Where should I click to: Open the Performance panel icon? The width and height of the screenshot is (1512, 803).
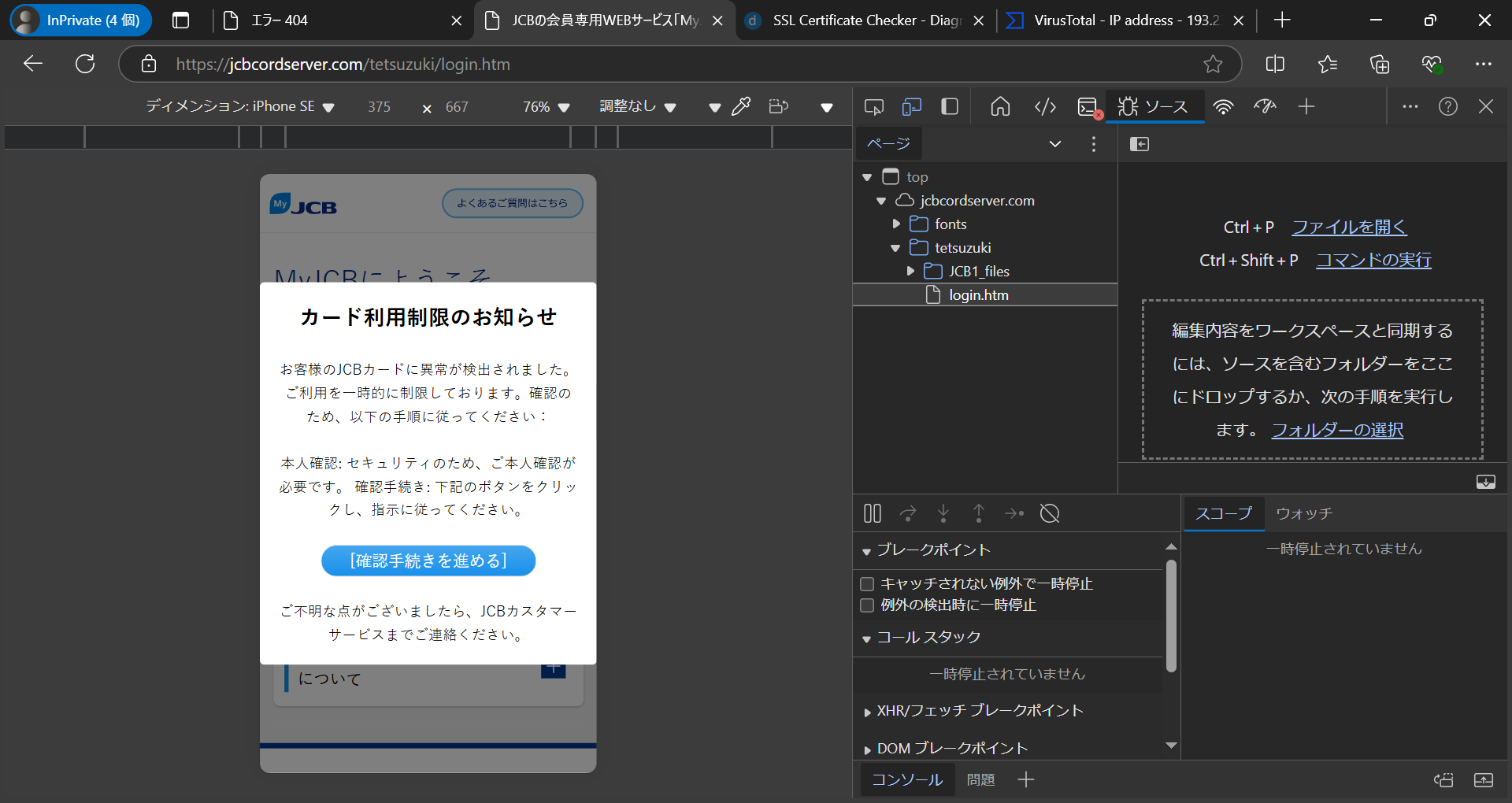(x=1265, y=106)
